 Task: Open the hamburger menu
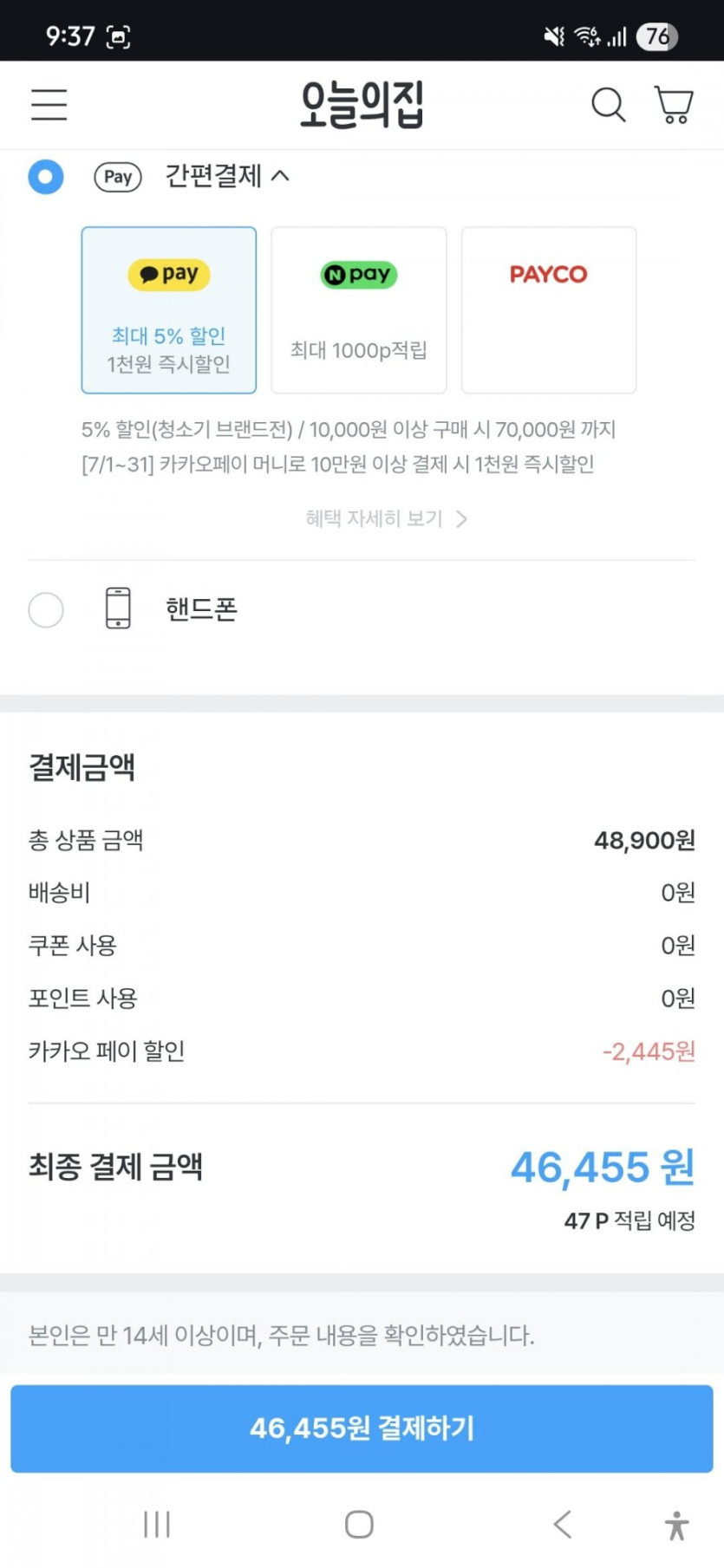point(49,104)
